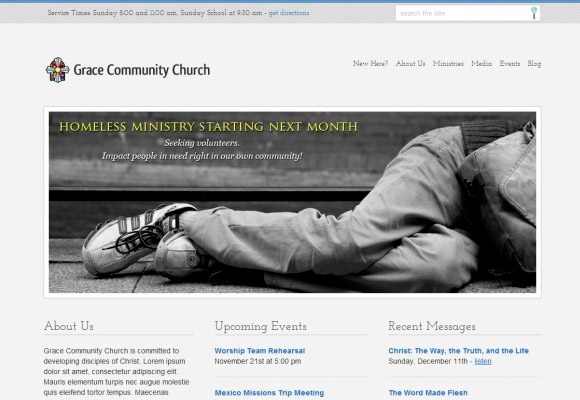This screenshot has height=400, width=580.
Task: Select Media in the navigation bar
Action: point(481,64)
